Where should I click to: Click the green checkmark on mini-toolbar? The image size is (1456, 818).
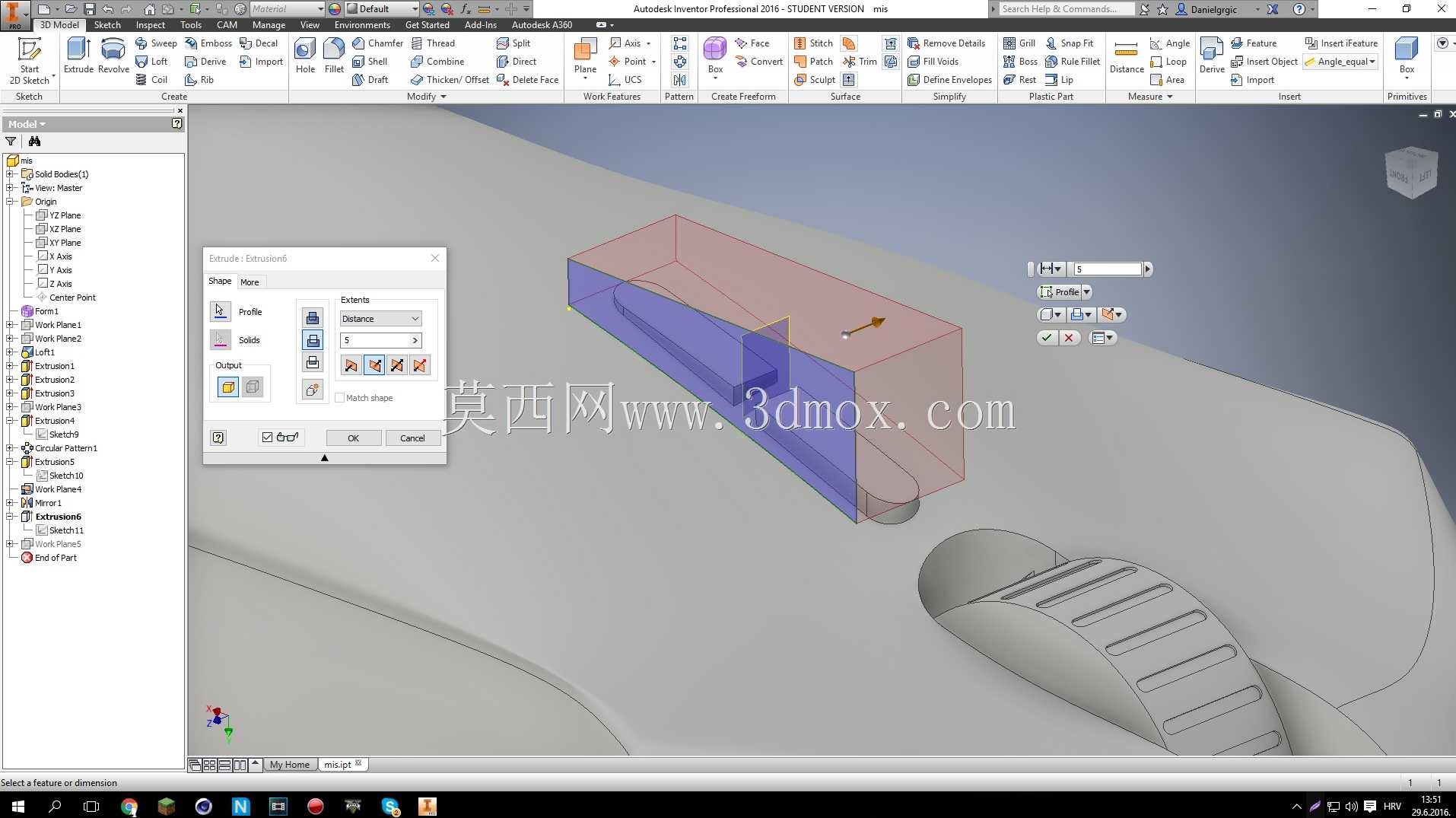pyautogui.click(x=1047, y=338)
